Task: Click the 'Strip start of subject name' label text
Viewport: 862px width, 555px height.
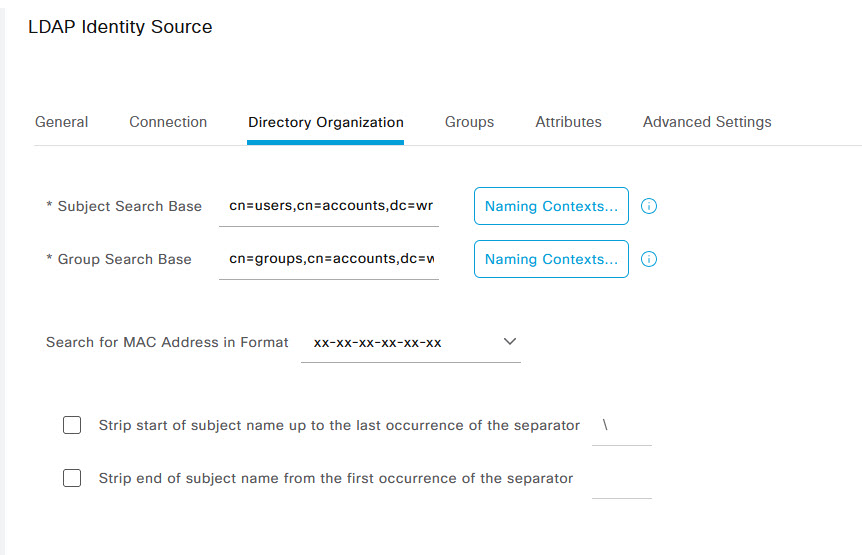Action: [x=339, y=425]
